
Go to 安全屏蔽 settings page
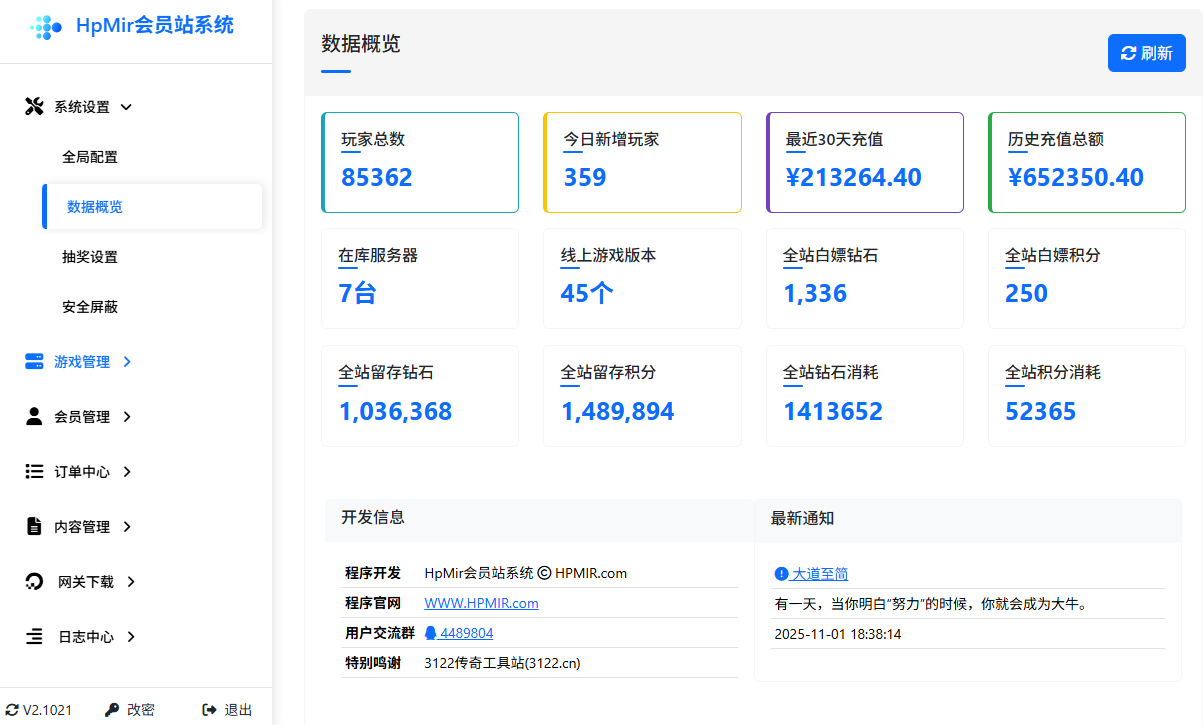90,307
